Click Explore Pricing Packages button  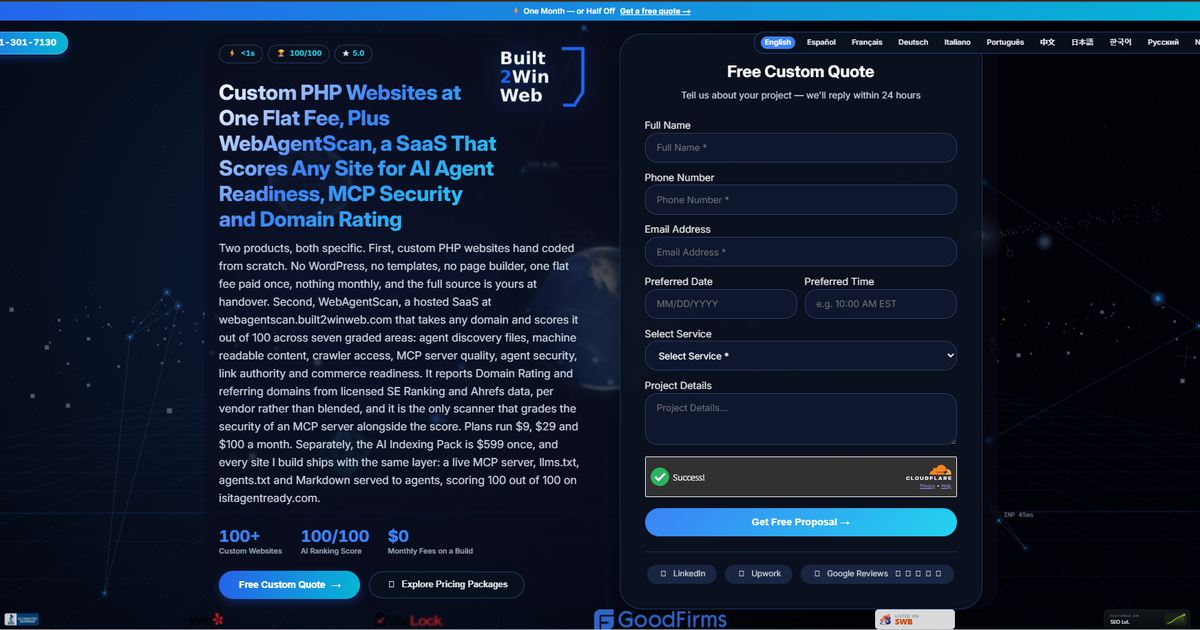446,585
